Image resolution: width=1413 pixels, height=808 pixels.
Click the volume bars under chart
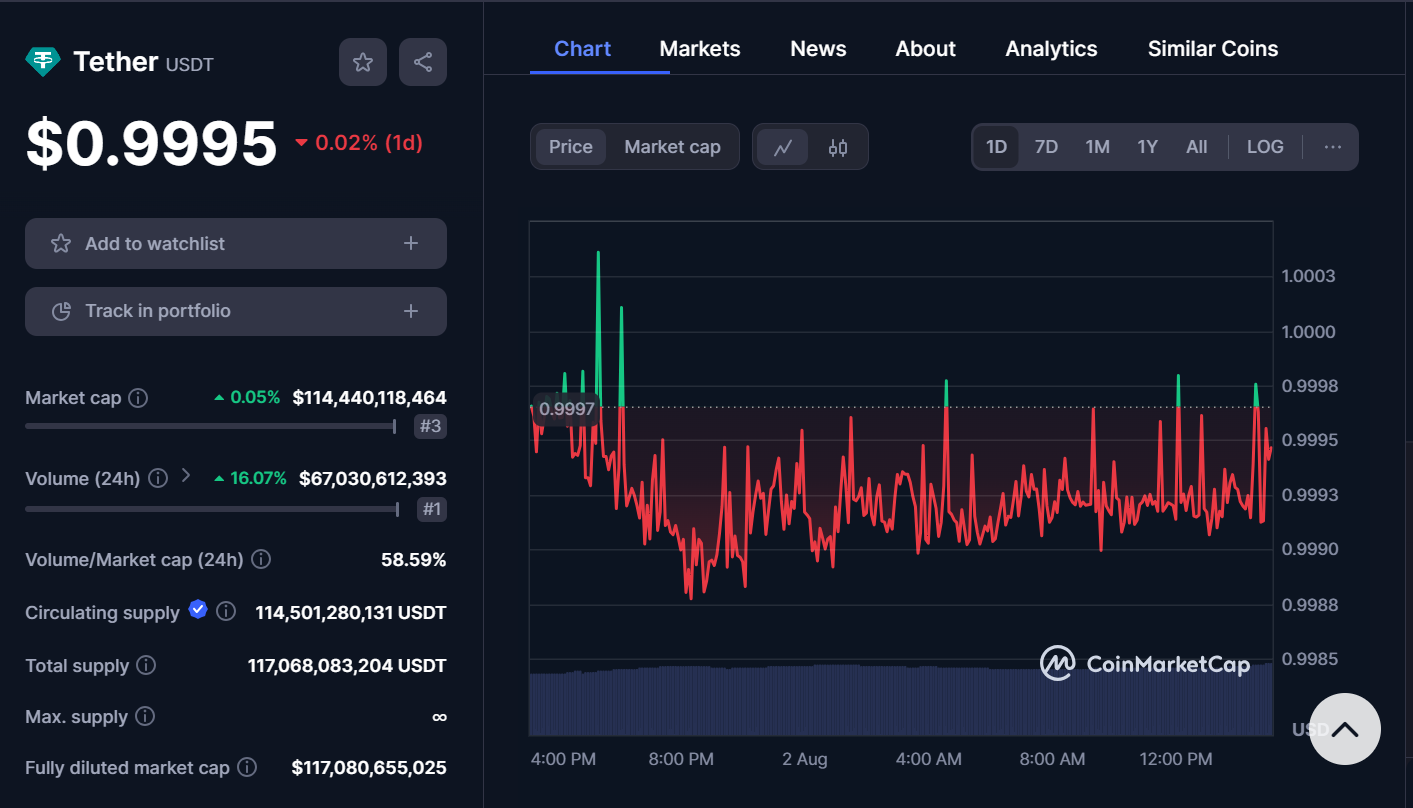click(x=900, y=700)
